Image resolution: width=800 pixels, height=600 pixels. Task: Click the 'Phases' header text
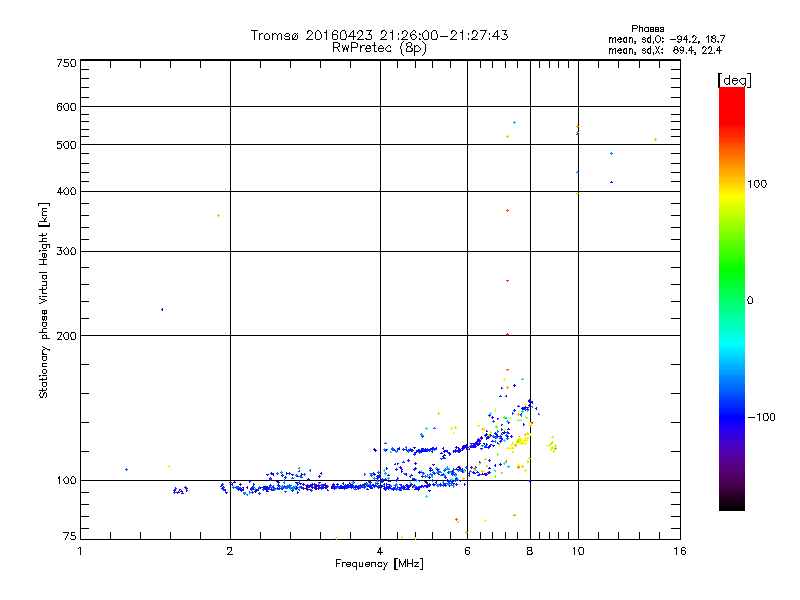[x=647, y=29]
